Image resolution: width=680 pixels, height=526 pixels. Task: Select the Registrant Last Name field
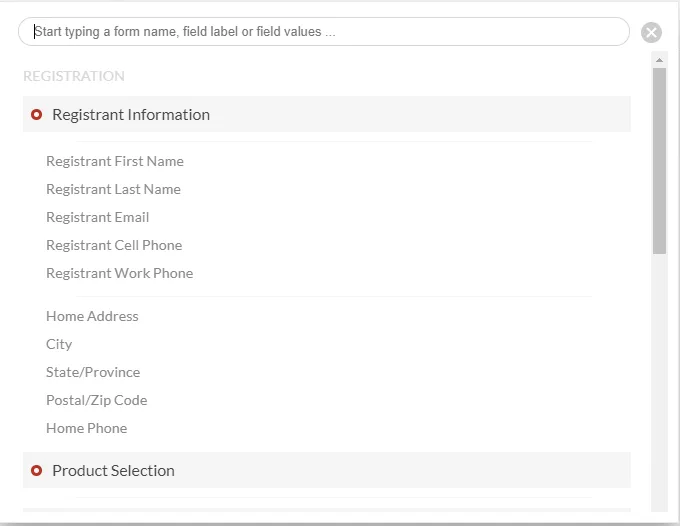pos(113,189)
